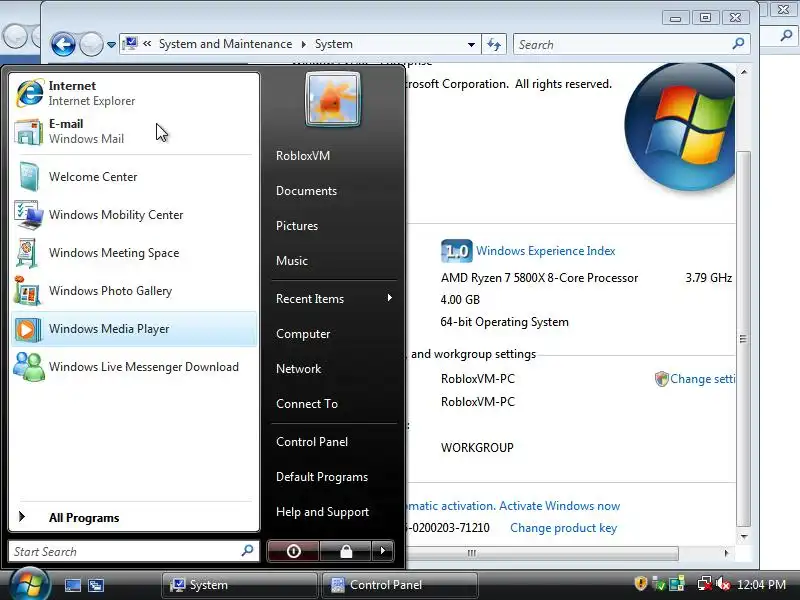
Task: Click System and Maintenance breadcrumb
Action: (225, 44)
